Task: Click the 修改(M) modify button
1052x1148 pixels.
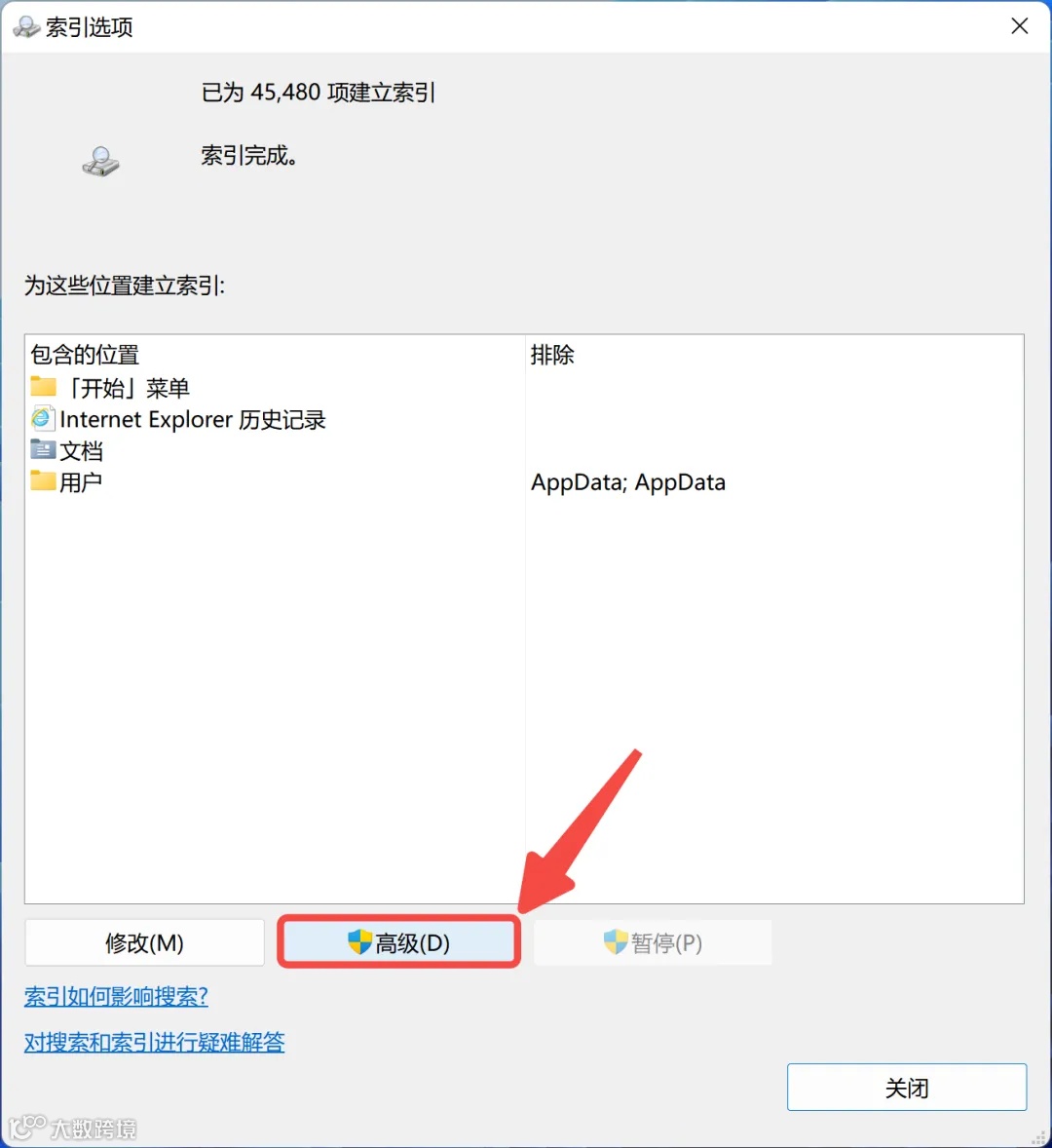Action: pos(144,942)
